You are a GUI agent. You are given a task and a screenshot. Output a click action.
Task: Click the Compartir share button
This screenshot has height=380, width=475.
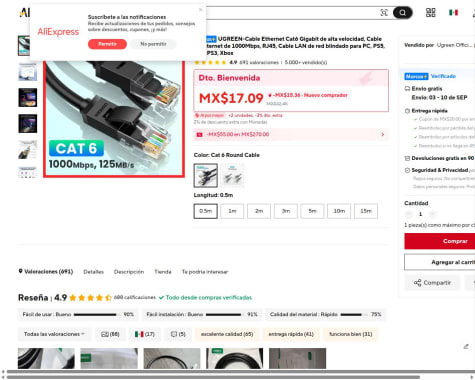432,283
